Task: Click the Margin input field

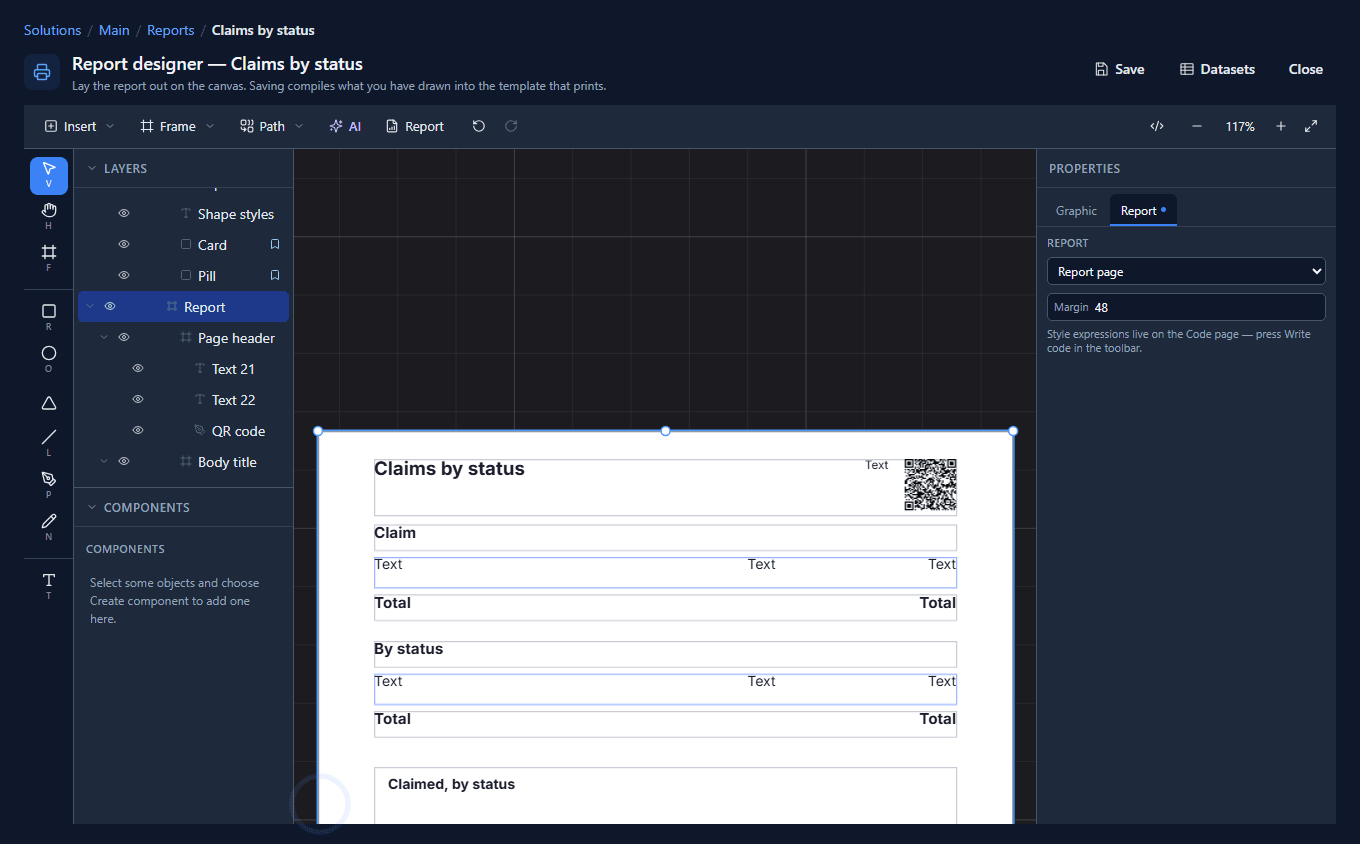Action: click(x=1186, y=307)
